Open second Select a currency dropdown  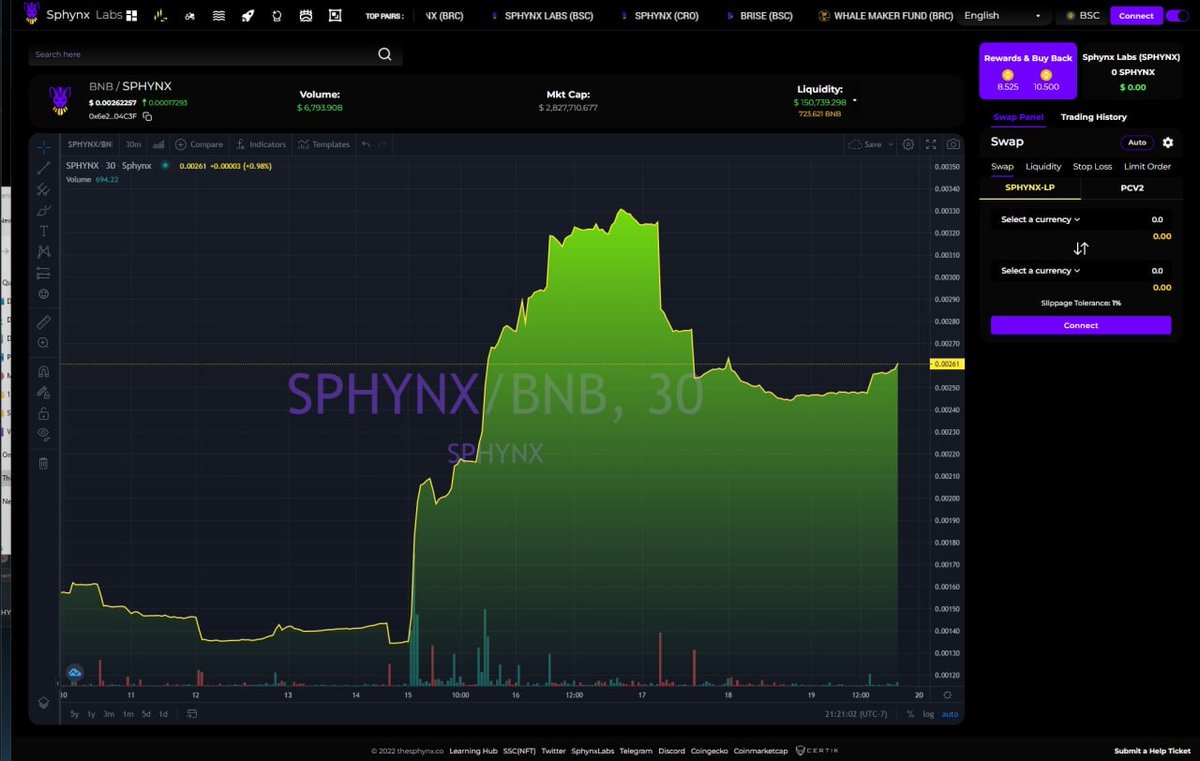point(1040,271)
